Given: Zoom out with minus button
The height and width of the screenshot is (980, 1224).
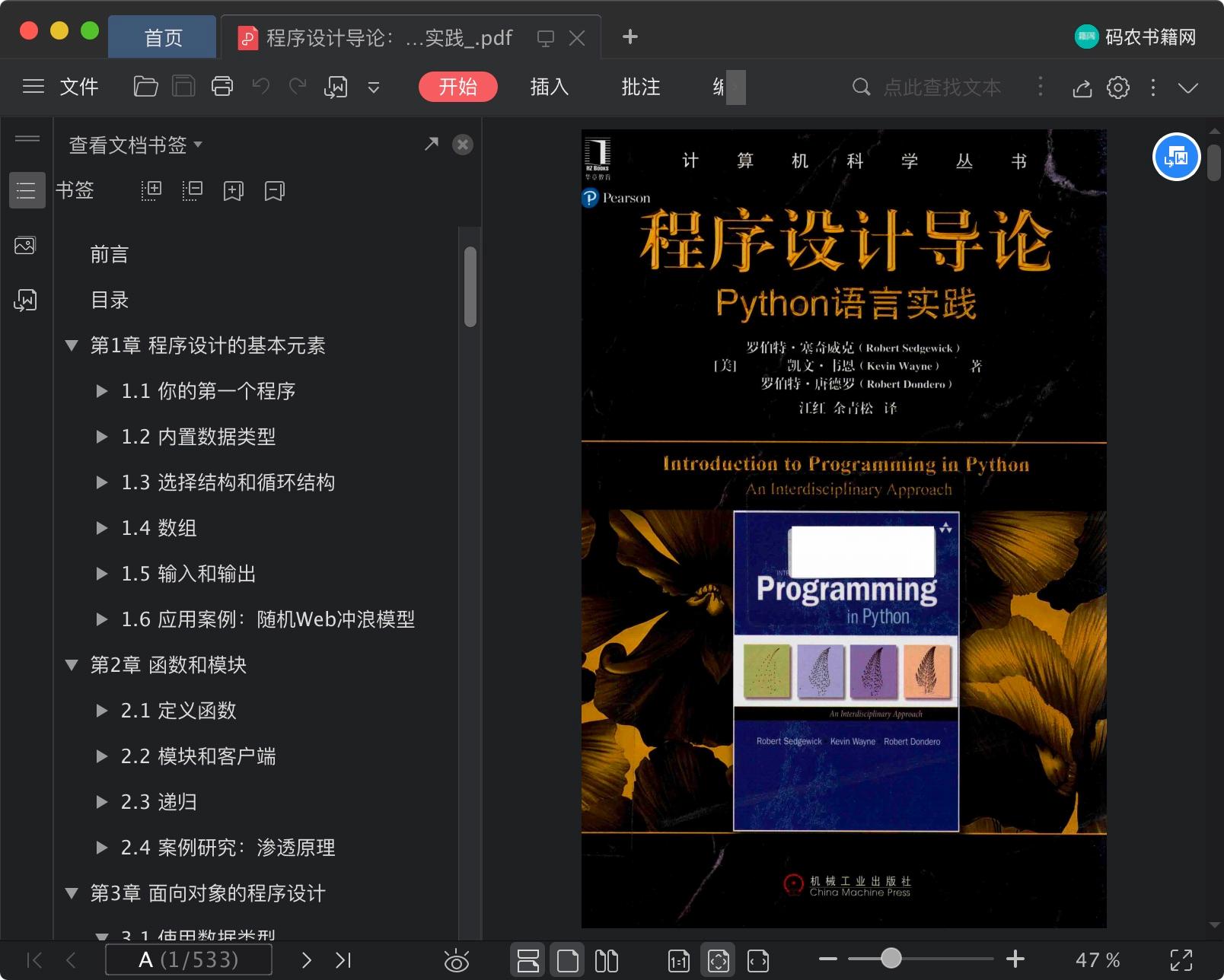Looking at the screenshot, I should [x=828, y=959].
